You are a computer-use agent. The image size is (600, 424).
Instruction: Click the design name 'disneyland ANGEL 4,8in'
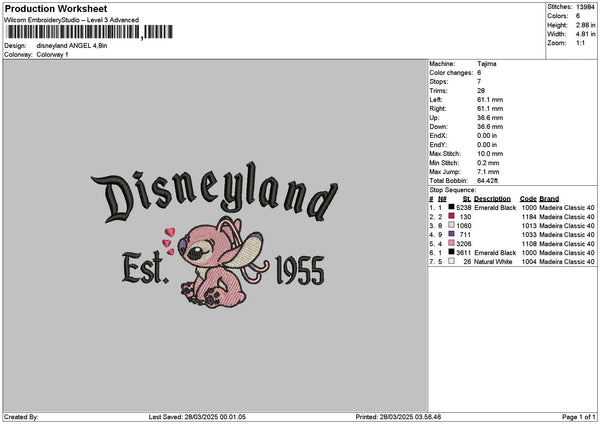pyautogui.click(x=72, y=46)
